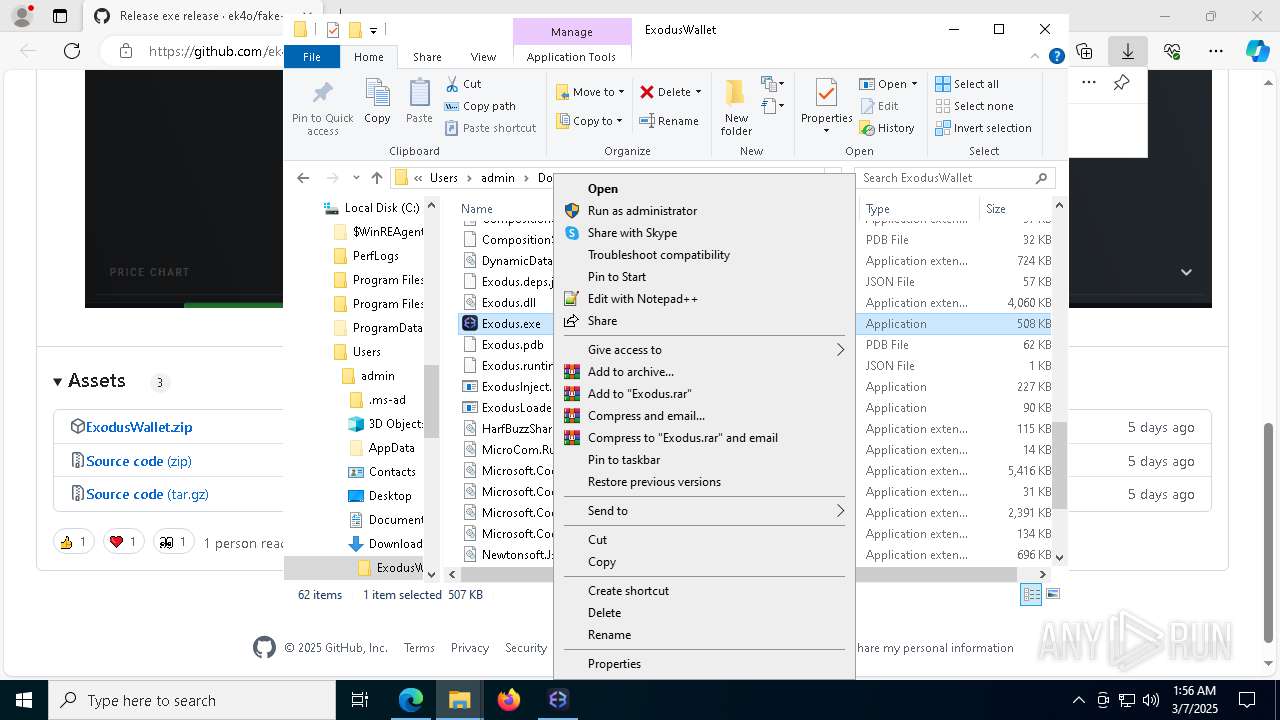Screen dimensions: 1280x720
Task: Click Explorer help question mark icon
Action: (x=1056, y=57)
